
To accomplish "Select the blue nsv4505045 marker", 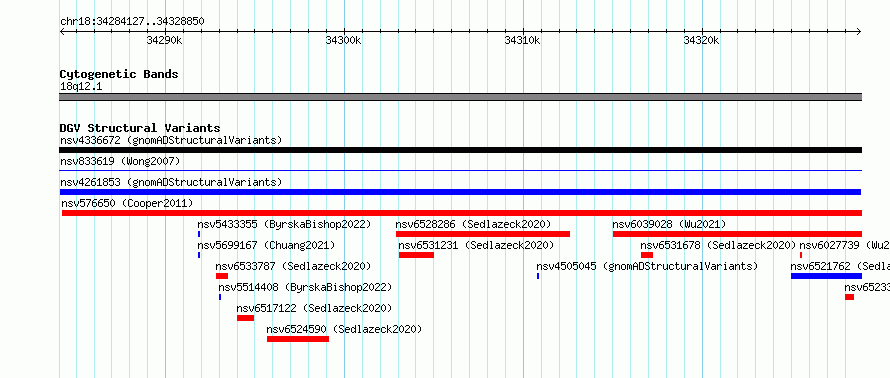I will [538, 276].
